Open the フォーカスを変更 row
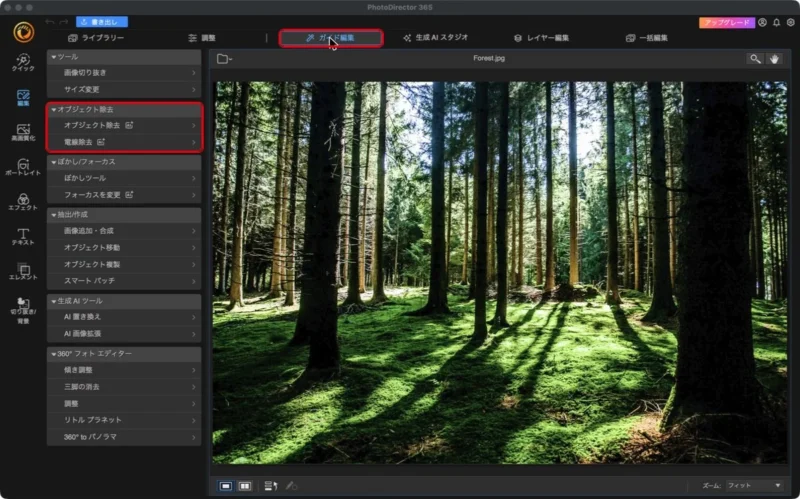The image size is (800, 499). (124, 194)
